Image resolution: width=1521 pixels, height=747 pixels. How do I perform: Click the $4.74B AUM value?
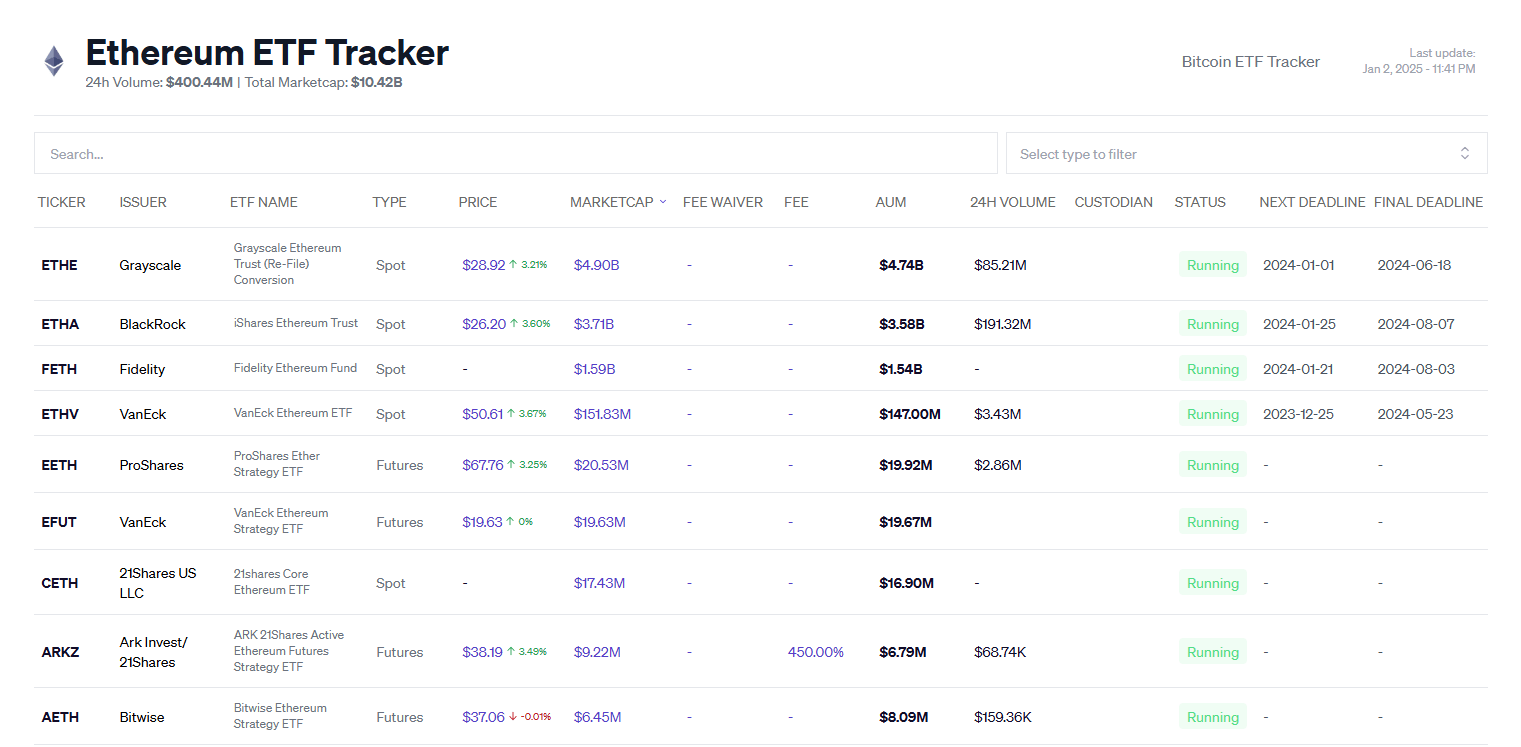901,265
